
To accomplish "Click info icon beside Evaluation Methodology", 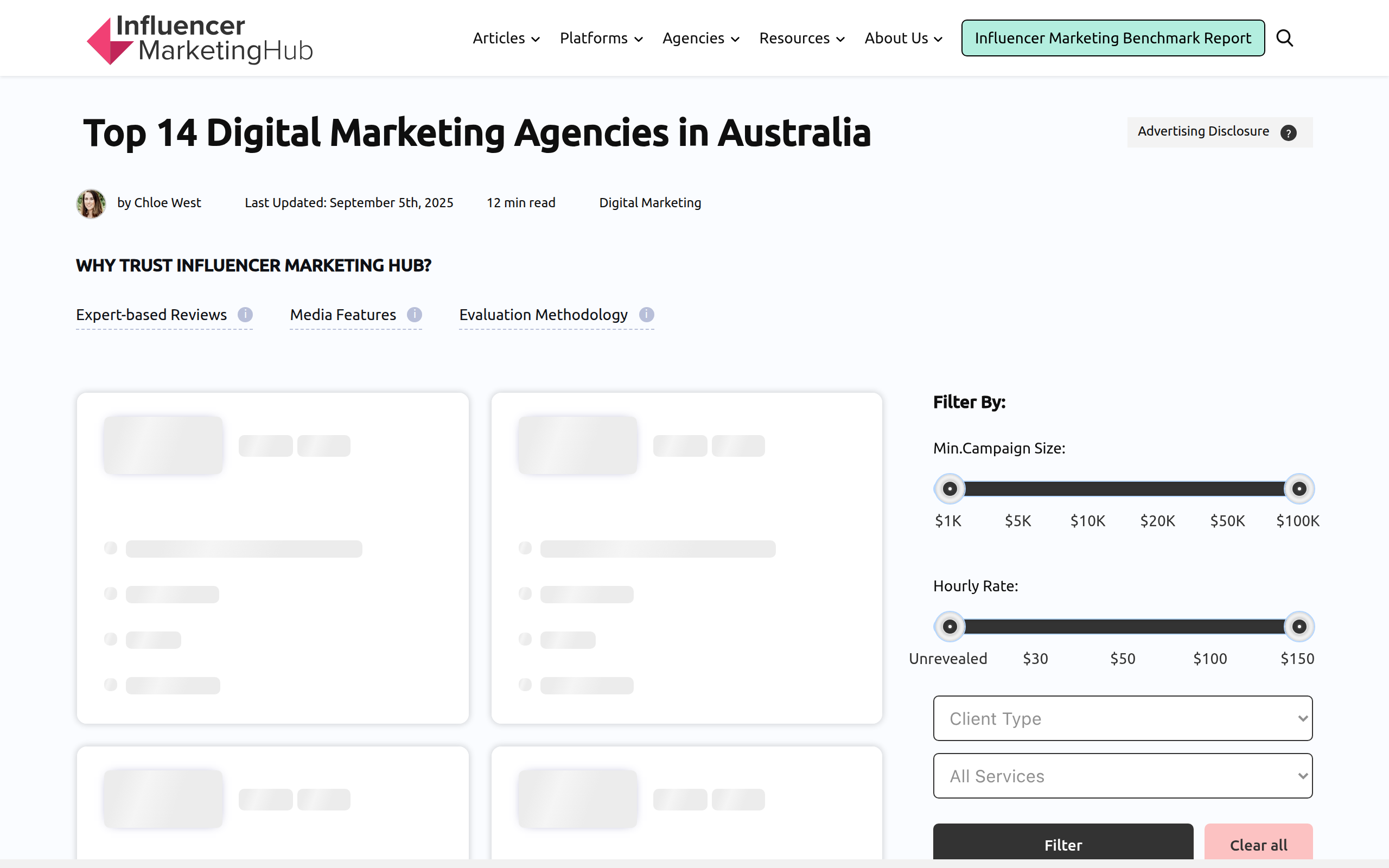I will pos(646,315).
